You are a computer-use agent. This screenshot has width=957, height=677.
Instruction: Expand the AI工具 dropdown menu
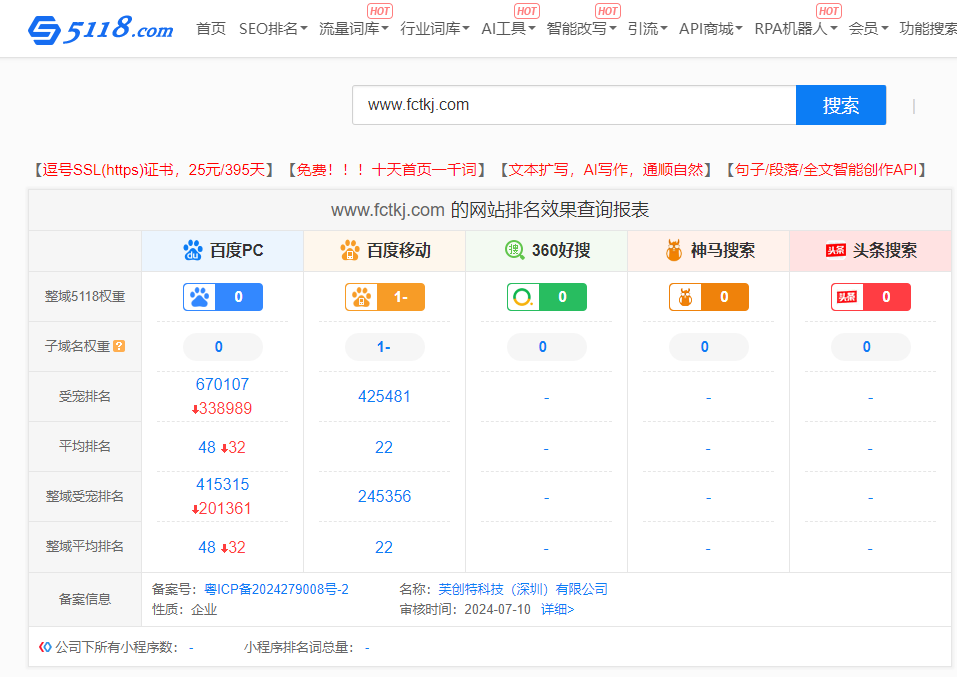(x=508, y=29)
